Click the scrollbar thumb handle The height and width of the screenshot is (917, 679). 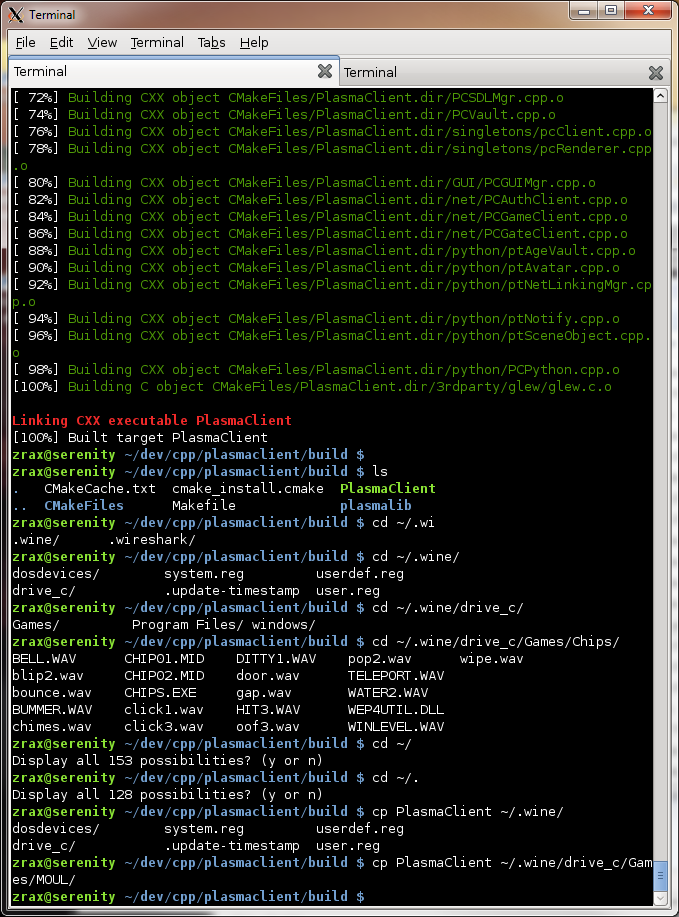660,875
